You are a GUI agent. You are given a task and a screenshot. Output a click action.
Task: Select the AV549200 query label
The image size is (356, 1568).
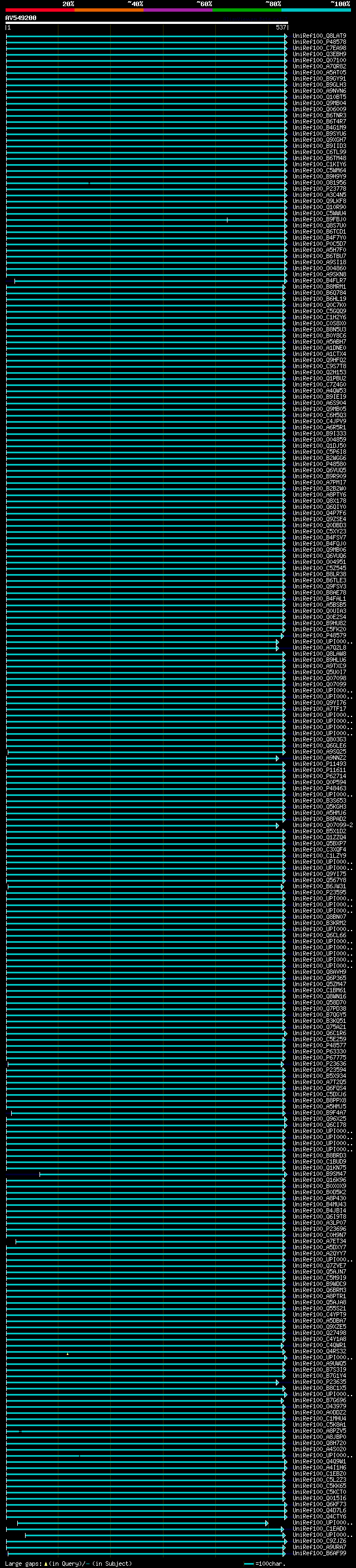21,18
